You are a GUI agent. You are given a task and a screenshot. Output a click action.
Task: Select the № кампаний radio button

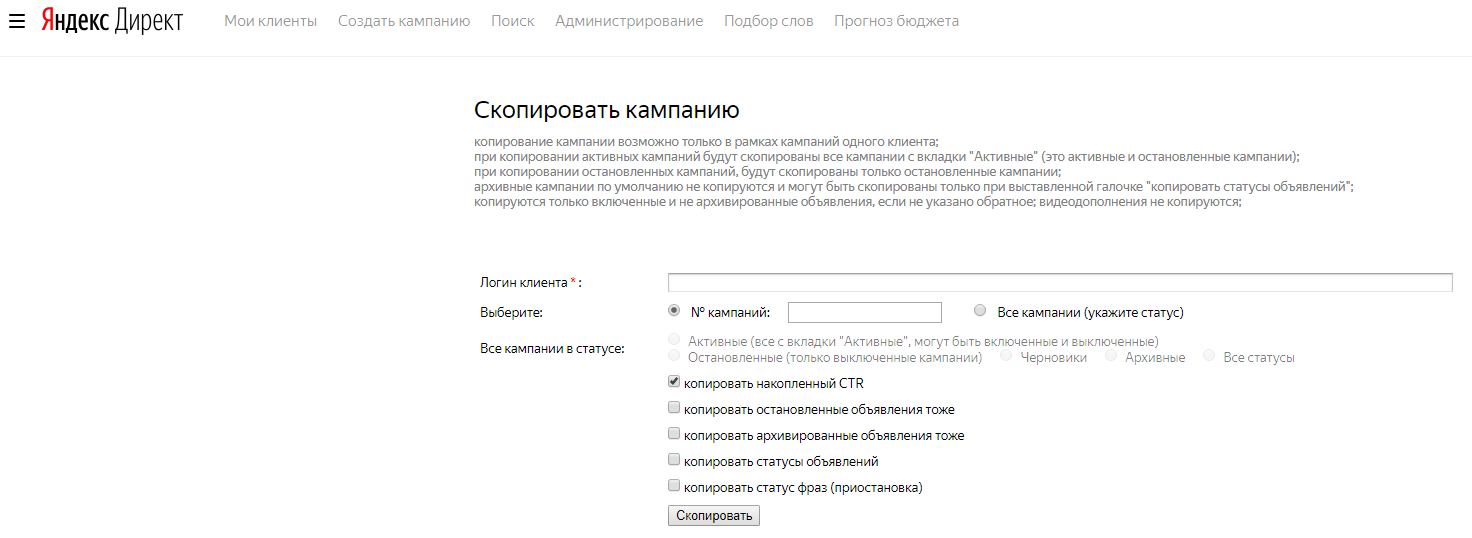(674, 311)
